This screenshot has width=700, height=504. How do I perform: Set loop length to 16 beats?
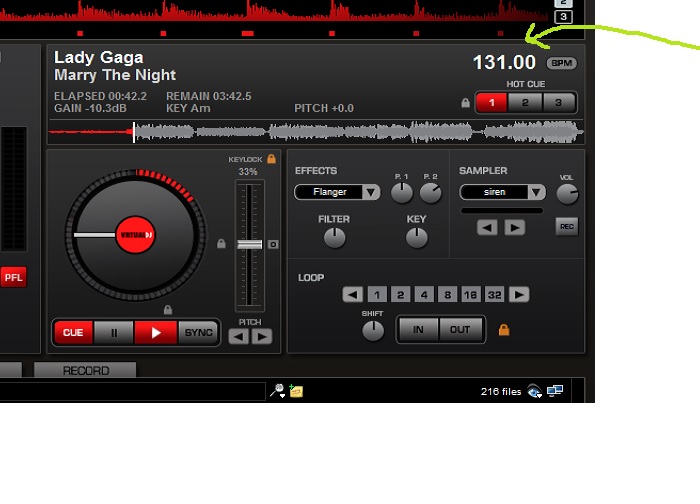click(x=471, y=295)
